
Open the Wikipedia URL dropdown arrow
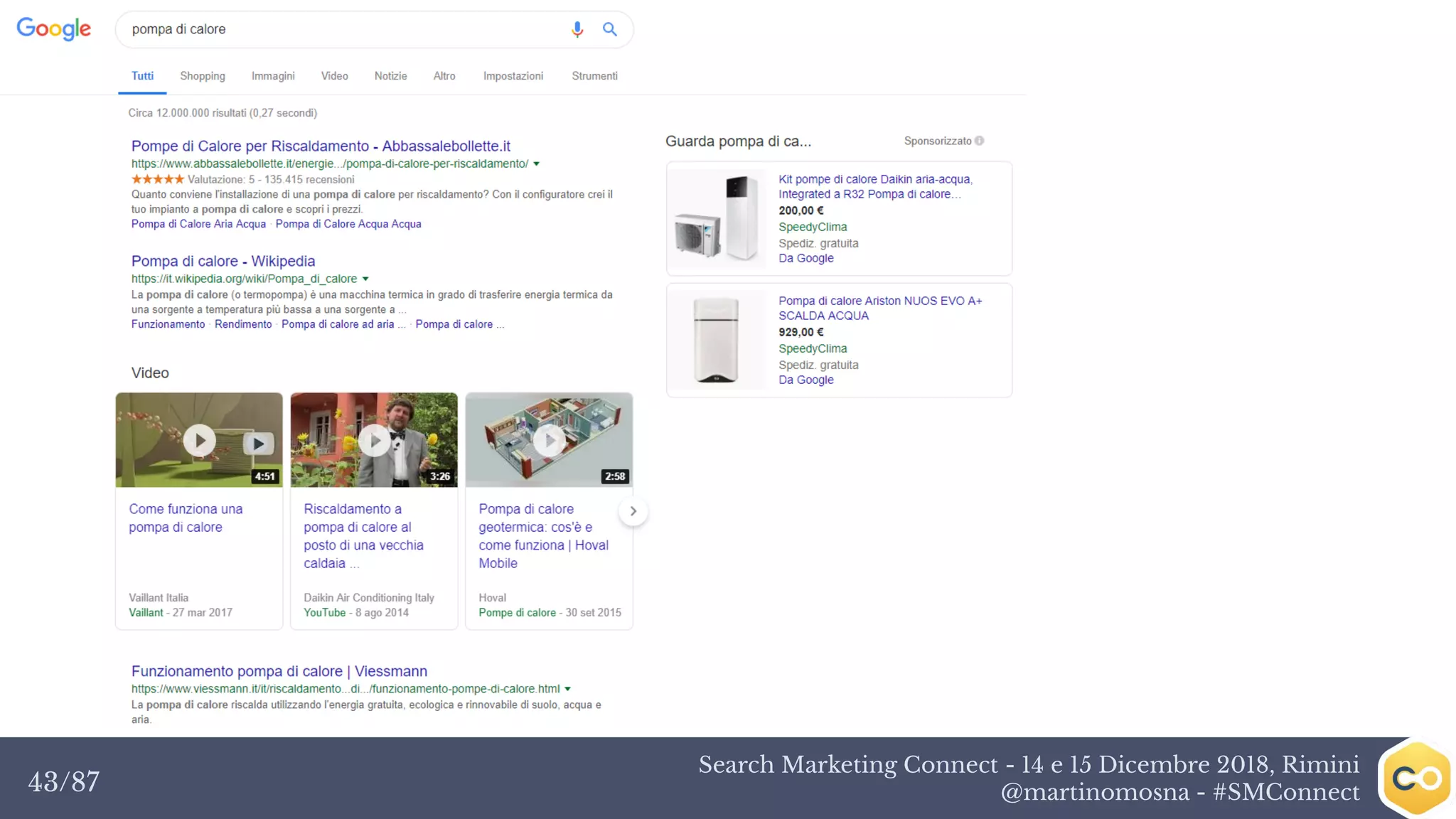[x=365, y=279]
